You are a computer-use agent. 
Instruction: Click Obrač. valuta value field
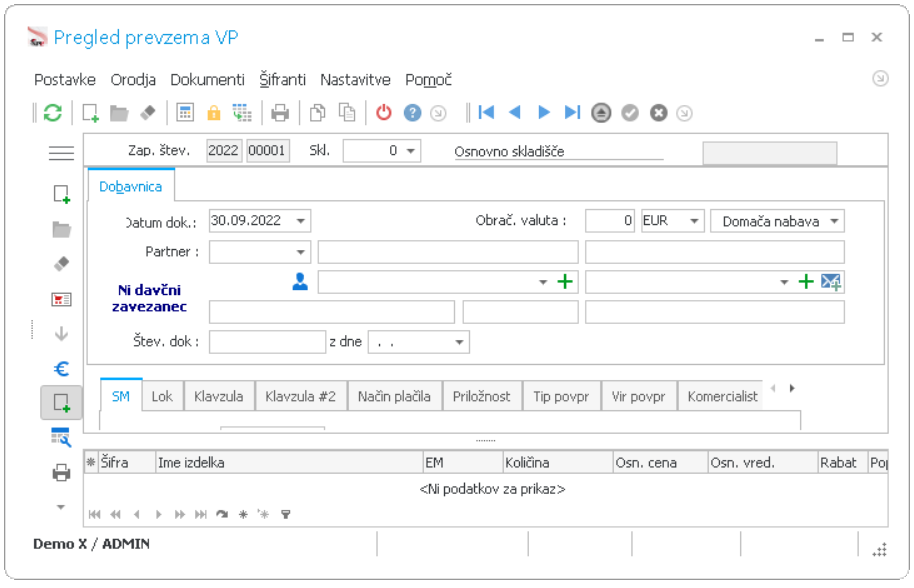click(610, 221)
